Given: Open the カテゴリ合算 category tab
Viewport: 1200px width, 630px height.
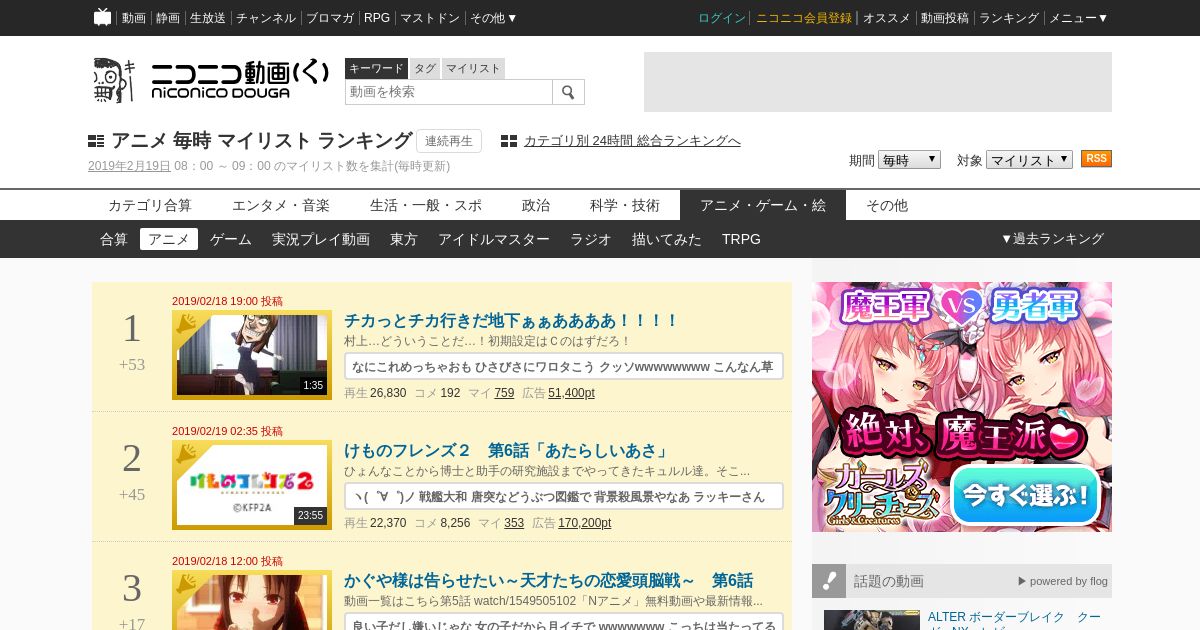Looking at the screenshot, I should pyautogui.click(x=150, y=205).
